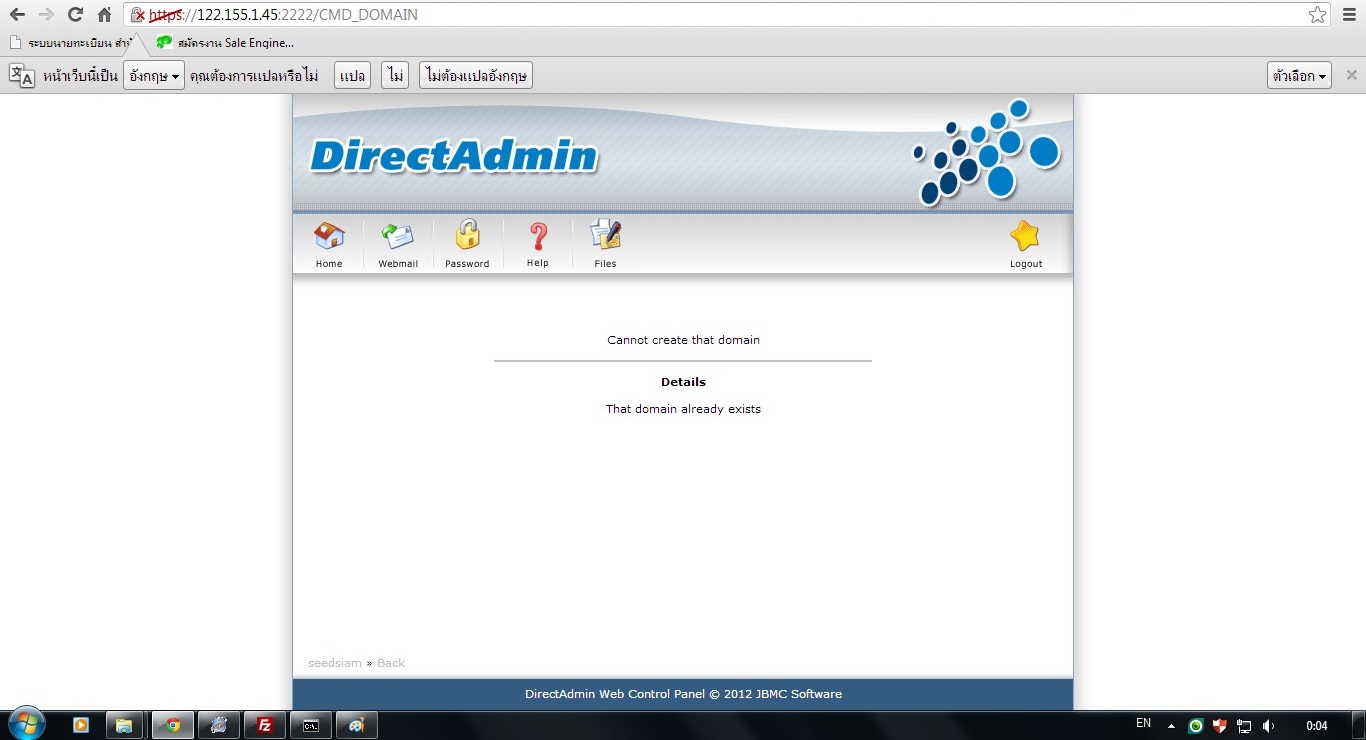The height and width of the screenshot is (740, 1366).
Task: Close the translate bar
Action: tap(1351, 75)
